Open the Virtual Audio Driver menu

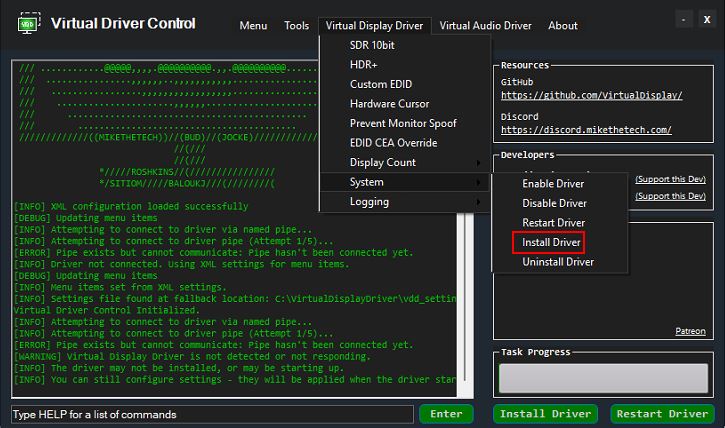[x=485, y=26]
